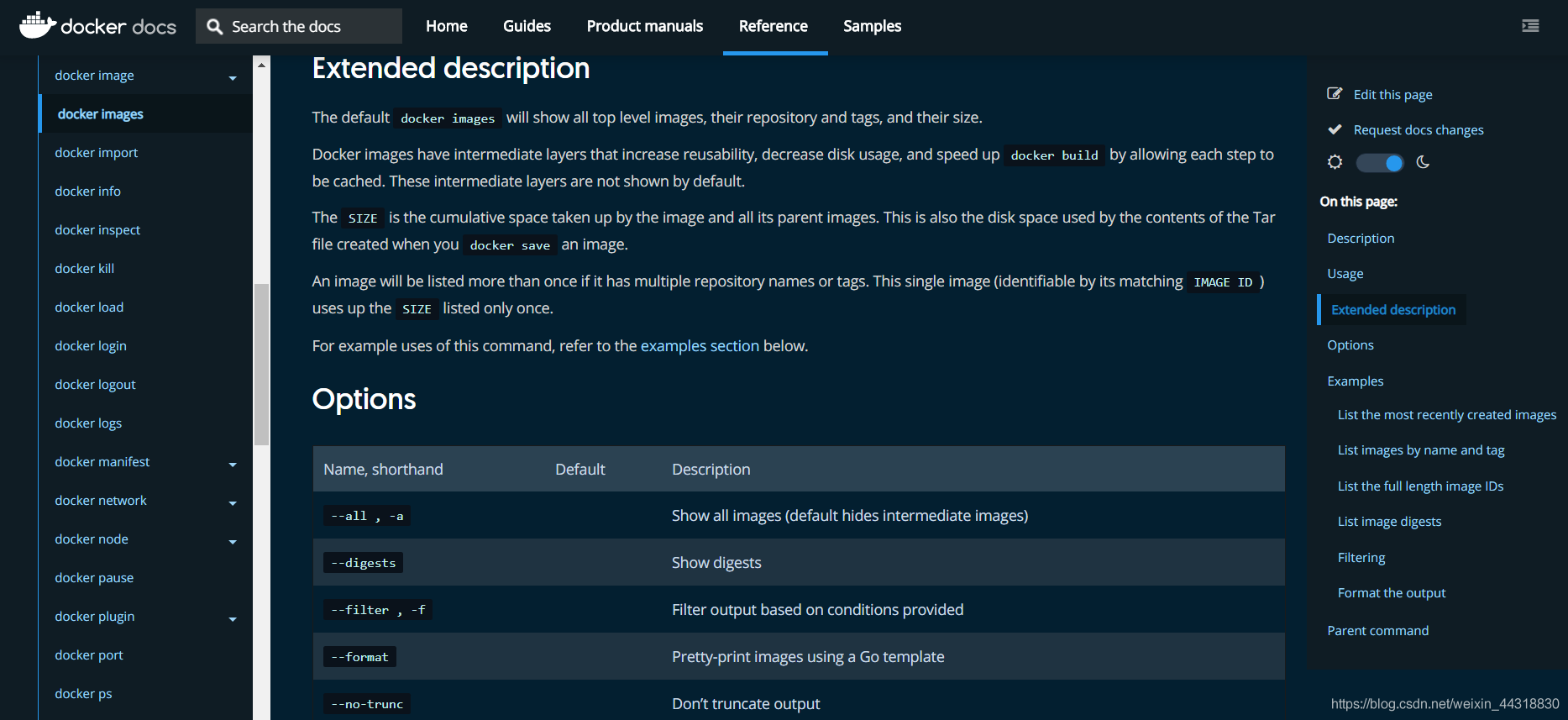Click the Edit this page link
1568x720 pixels.
tap(1393, 95)
